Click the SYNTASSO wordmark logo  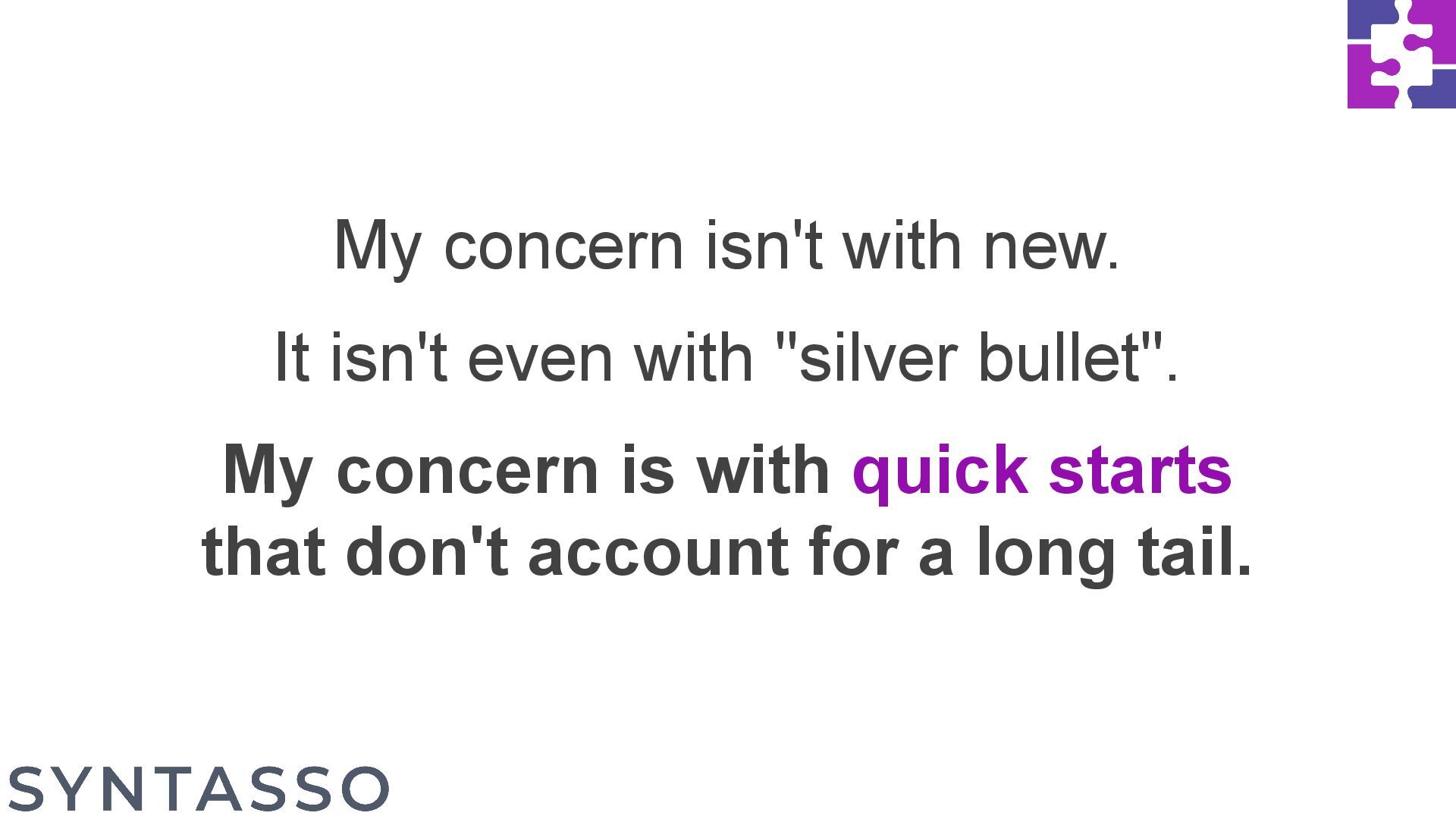(199, 789)
